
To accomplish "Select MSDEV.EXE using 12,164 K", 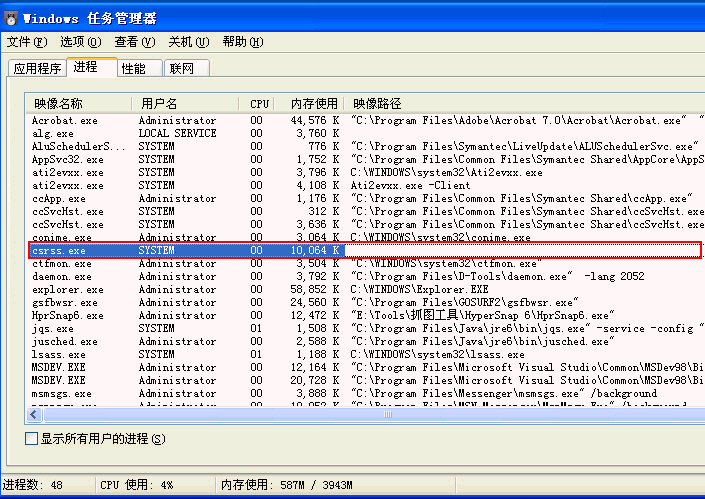I will (x=366, y=368).
